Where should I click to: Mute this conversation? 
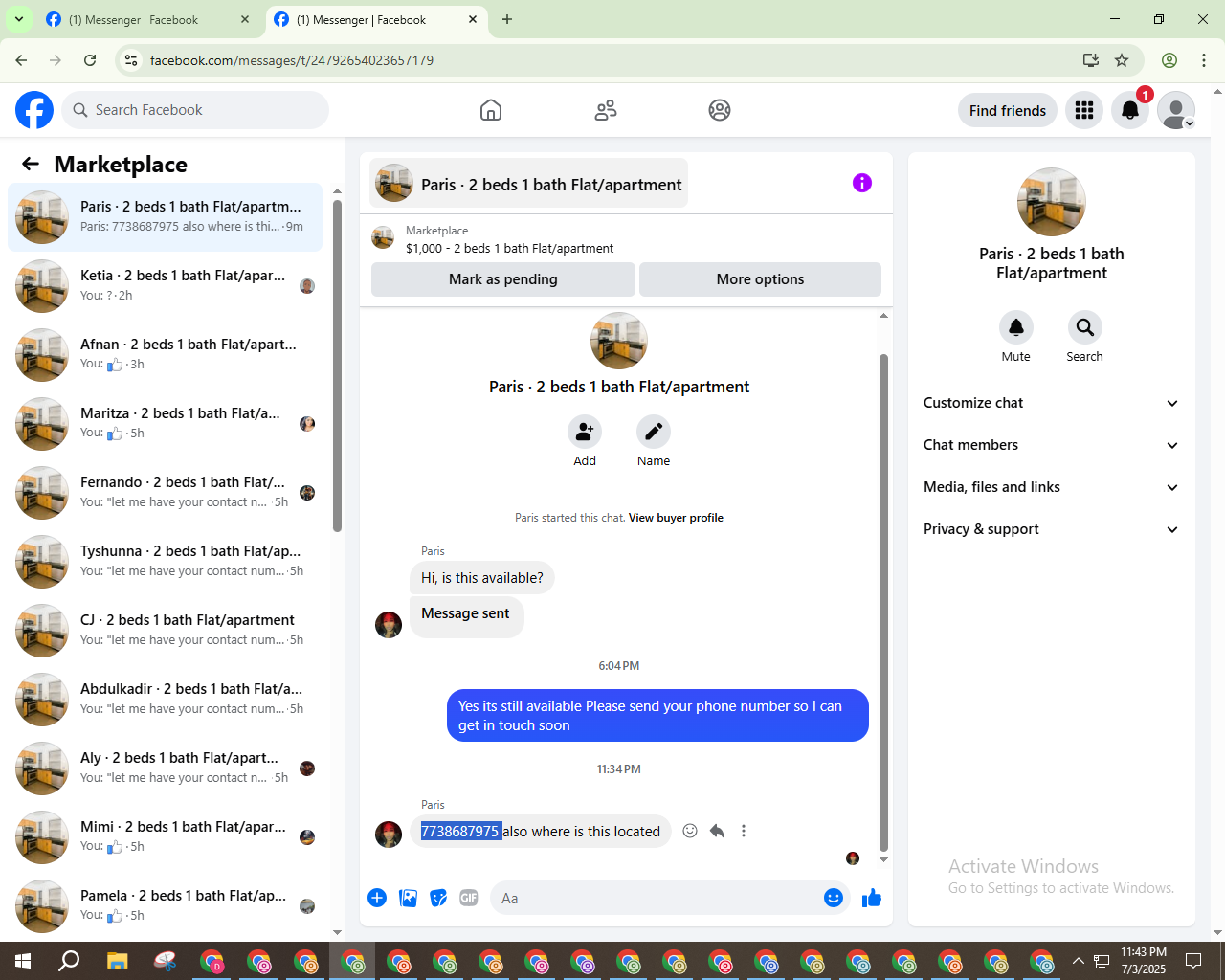tap(1016, 328)
